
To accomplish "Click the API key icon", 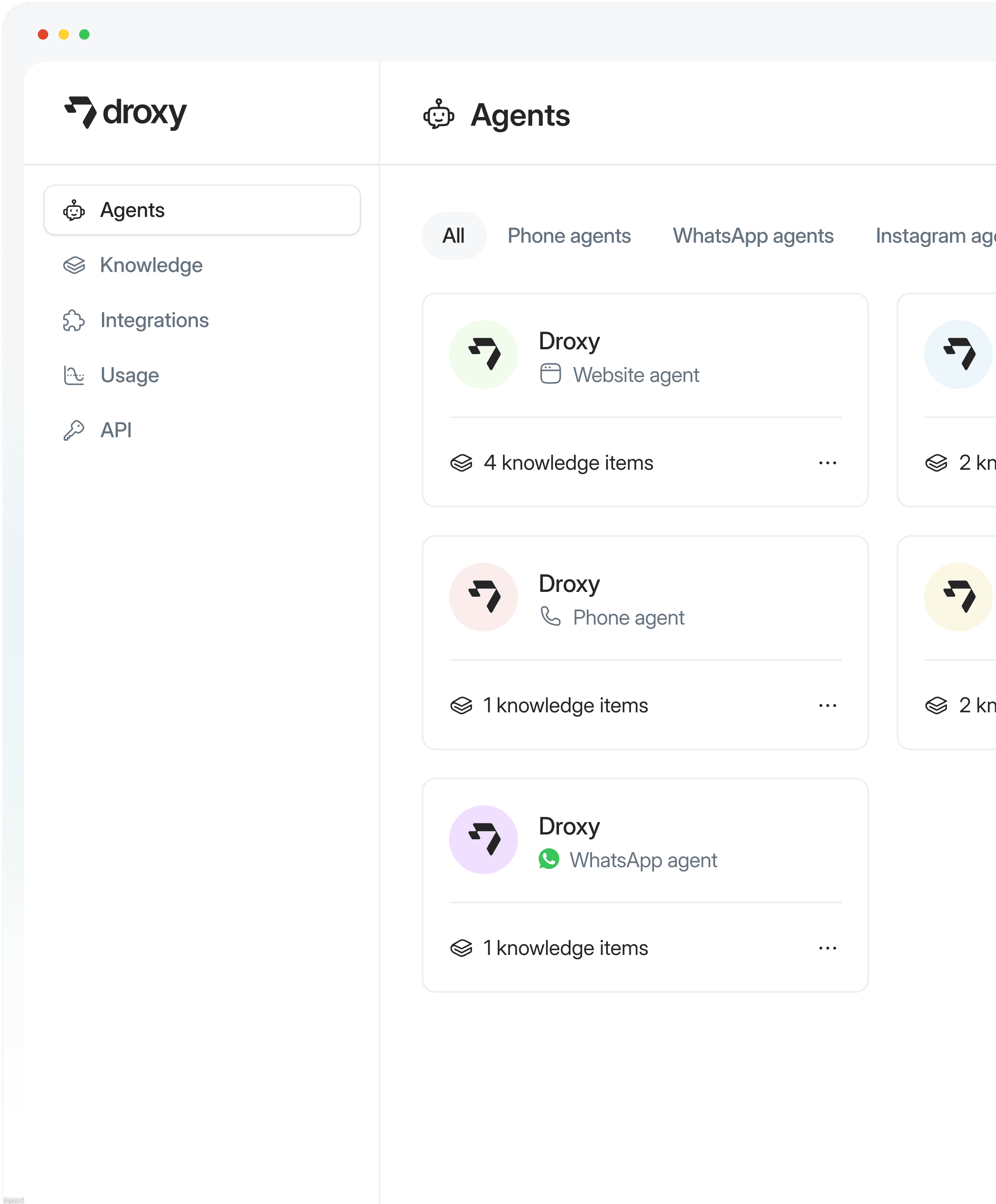I will (x=74, y=430).
